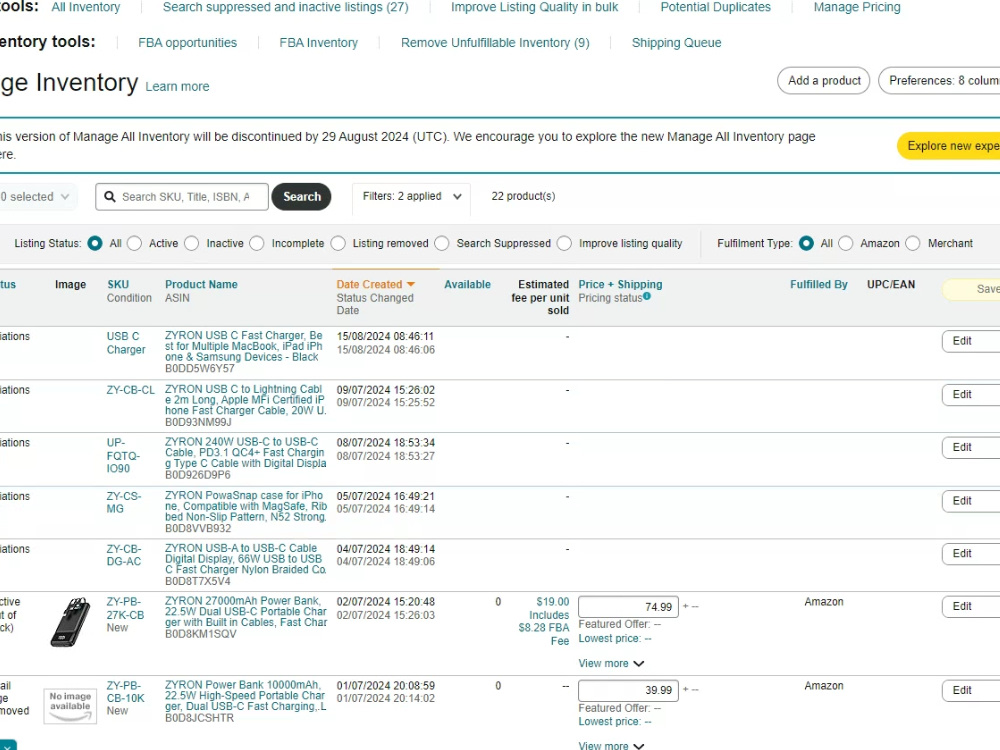Click Edit for ZY-CS-MG PowaSnap case
Screen dimensions: 1000x750
(971, 501)
